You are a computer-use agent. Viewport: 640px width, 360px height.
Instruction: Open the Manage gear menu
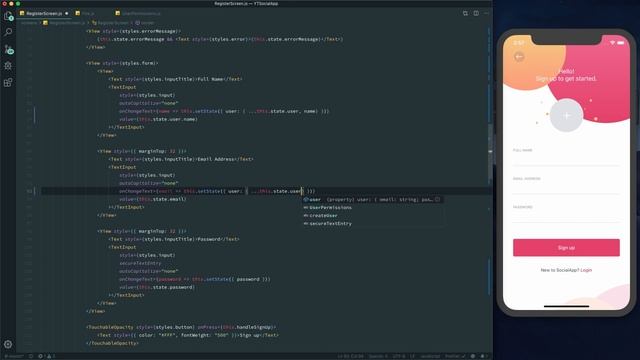pos(8,344)
